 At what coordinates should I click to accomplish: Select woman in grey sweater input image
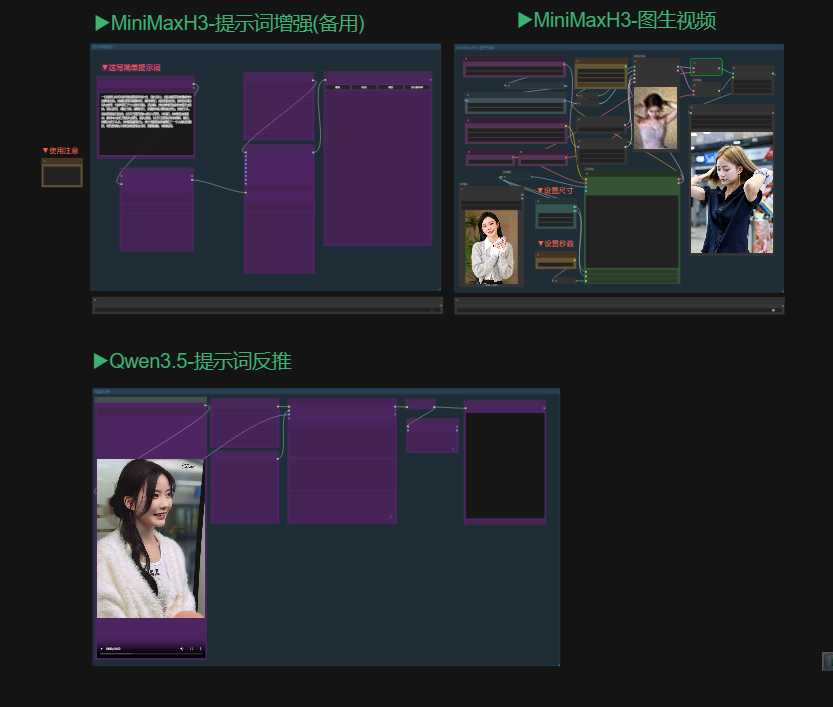click(x=491, y=247)
